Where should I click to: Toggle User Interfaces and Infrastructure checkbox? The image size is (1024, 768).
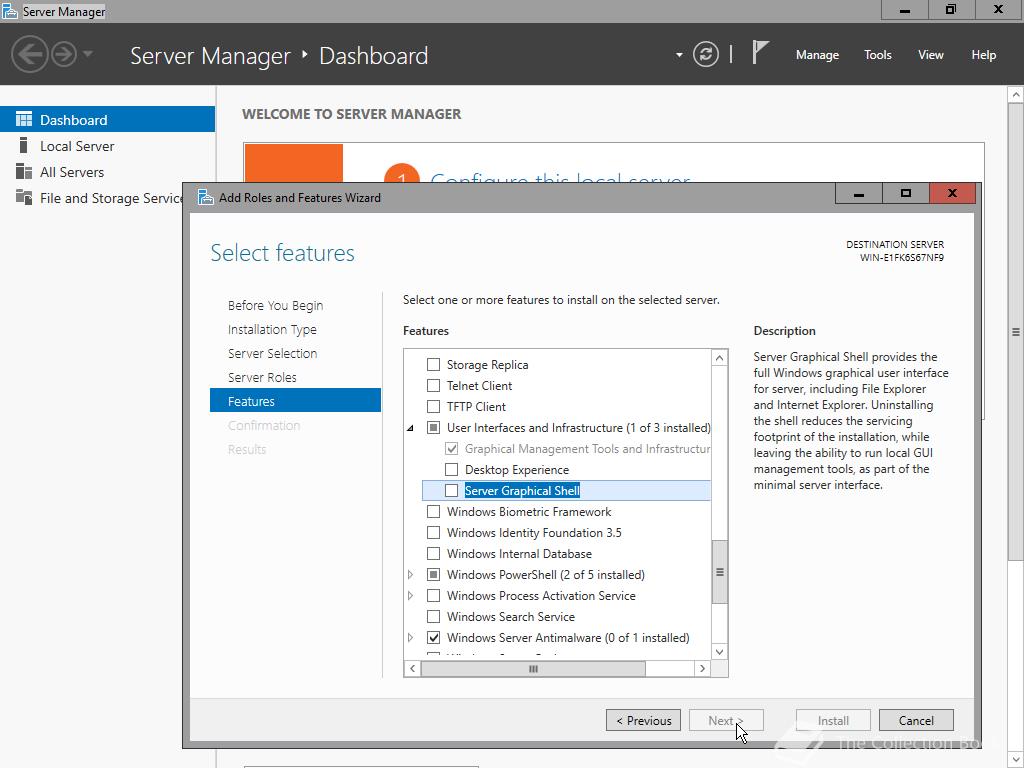pyautogui.click(x=433, y=428)
